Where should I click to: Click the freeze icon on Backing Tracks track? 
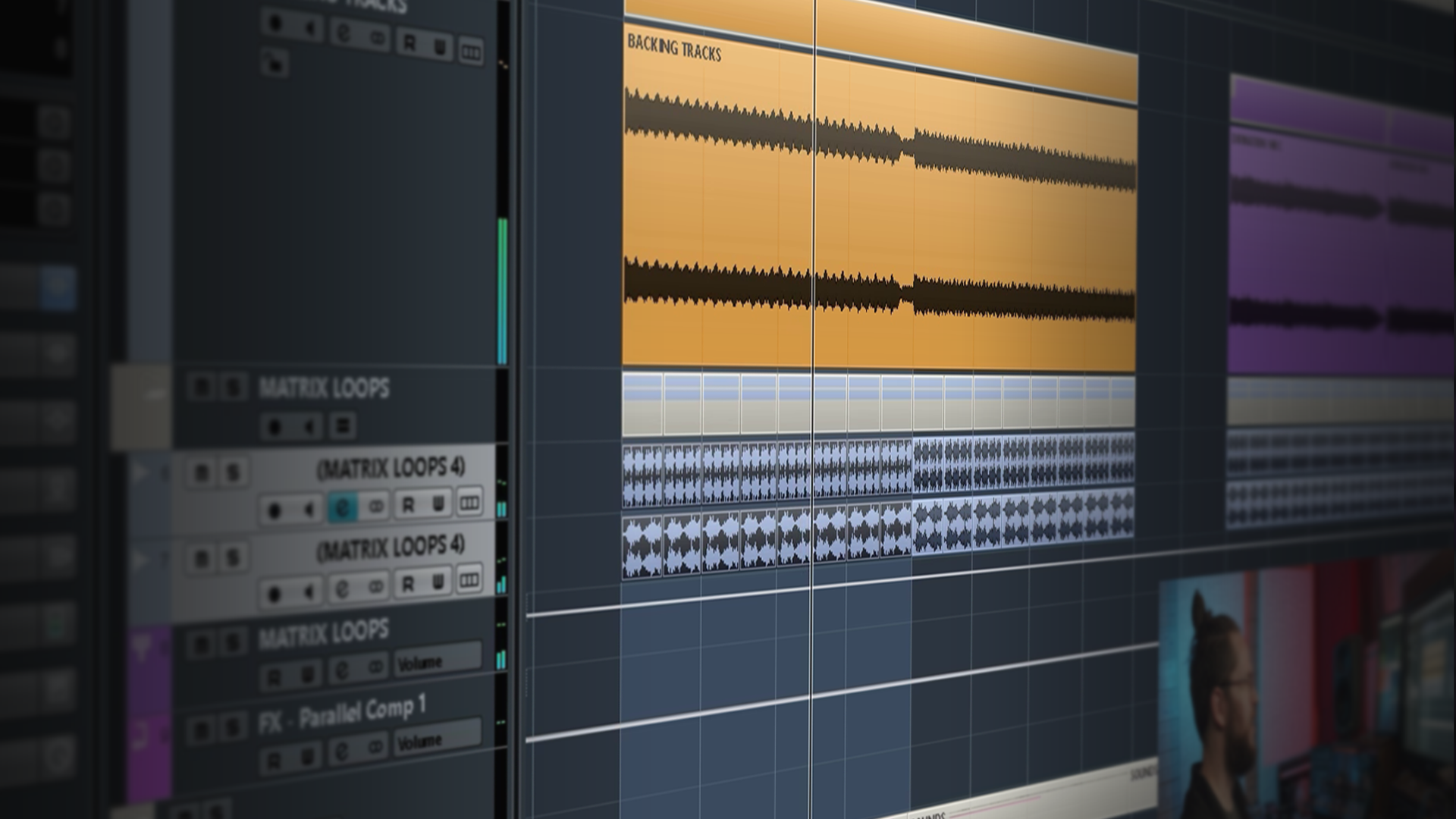tap(377, 39)
